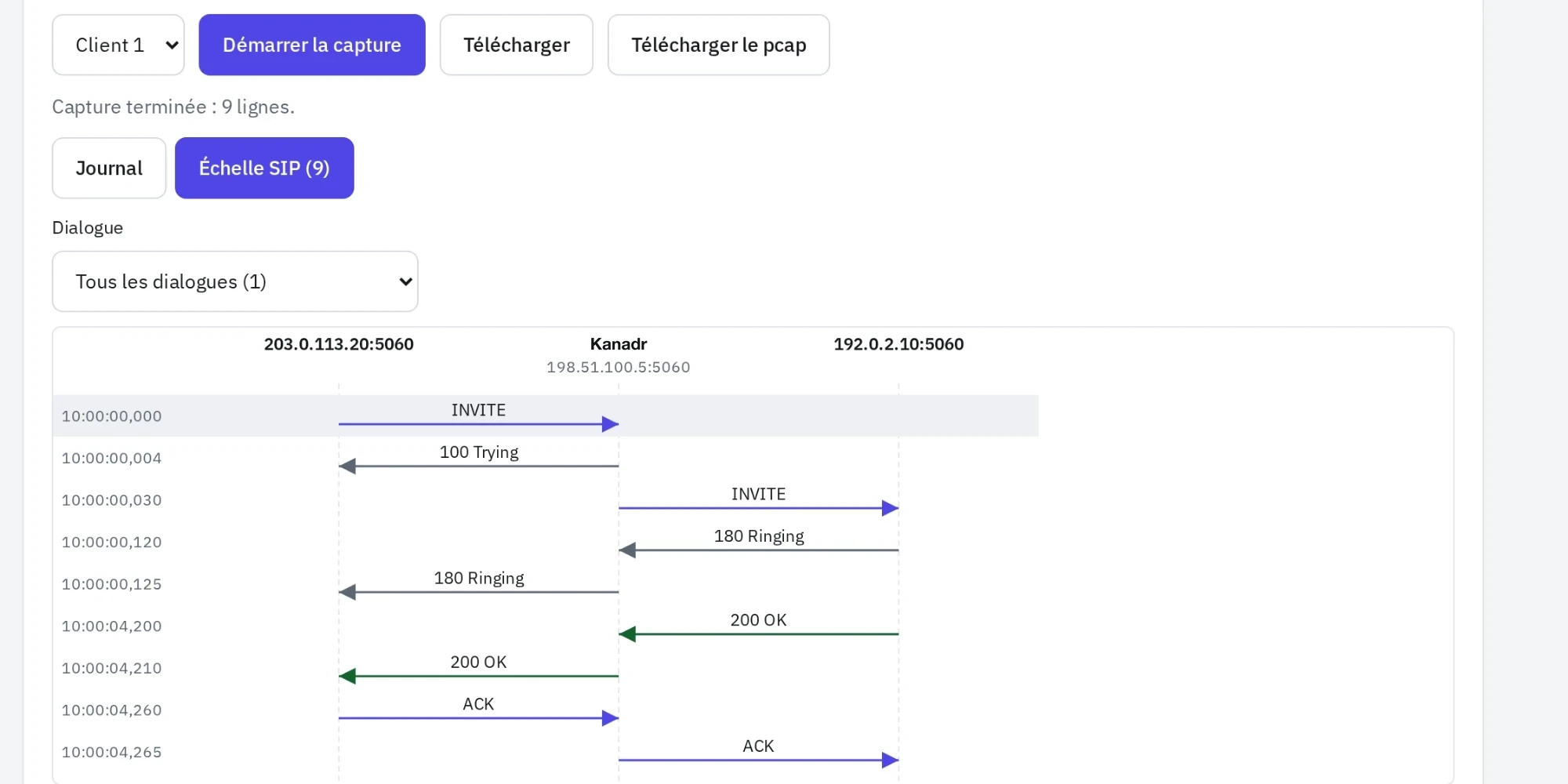Select the INVITE row at 10:00:00,000
This screenshot has width=1568, height=784.
coord(546,416)
